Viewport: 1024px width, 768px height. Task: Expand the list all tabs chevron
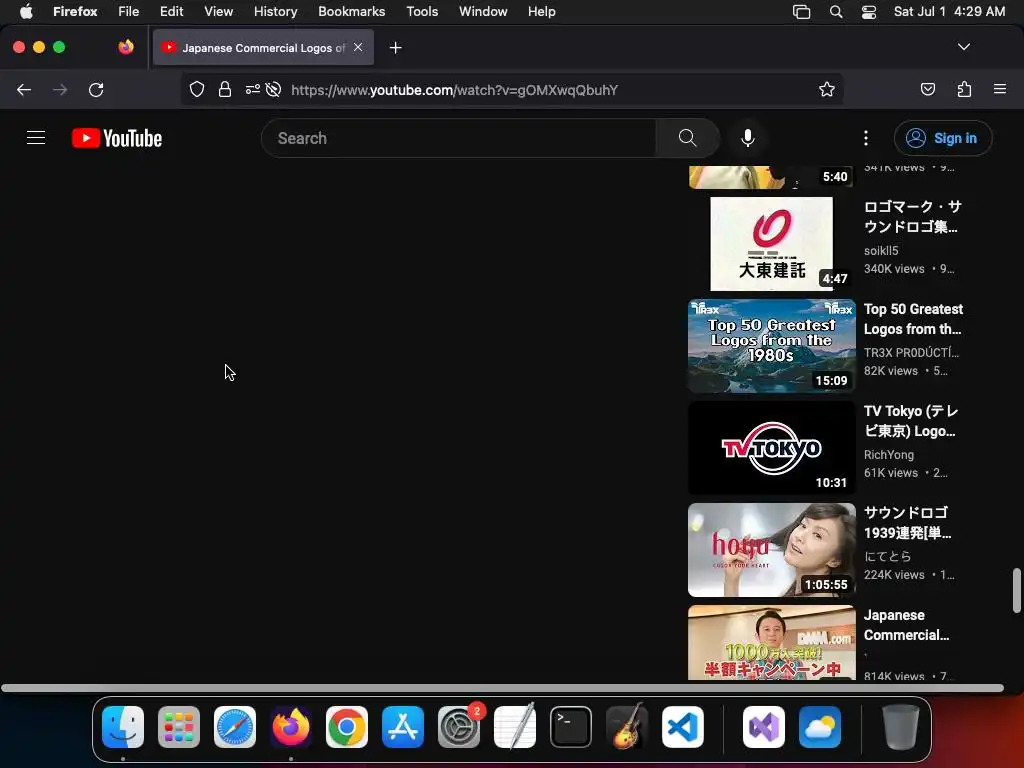tap(963, 47)
